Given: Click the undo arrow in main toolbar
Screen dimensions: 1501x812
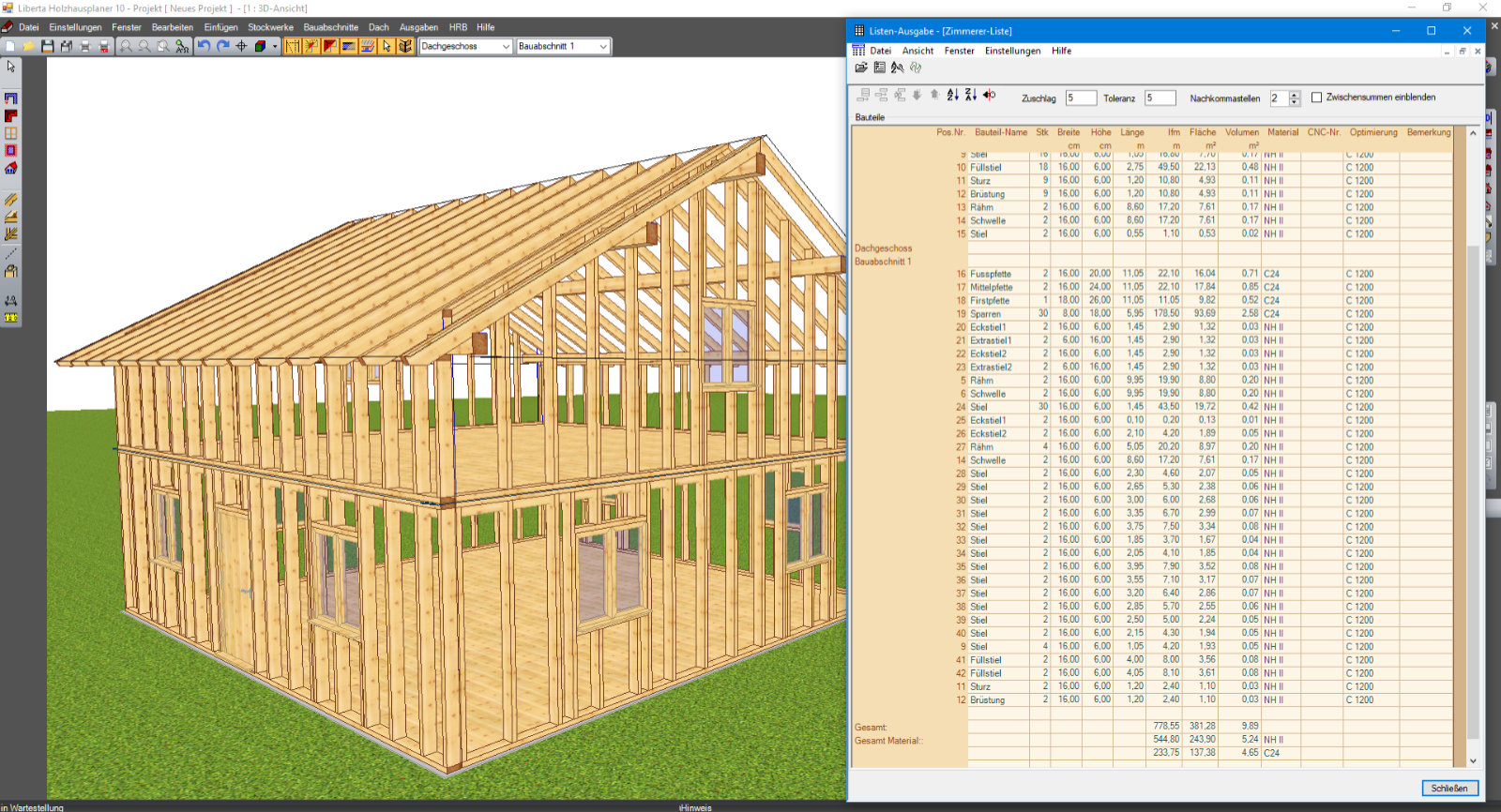Looking at the screenshot, I should coord(204,46).
